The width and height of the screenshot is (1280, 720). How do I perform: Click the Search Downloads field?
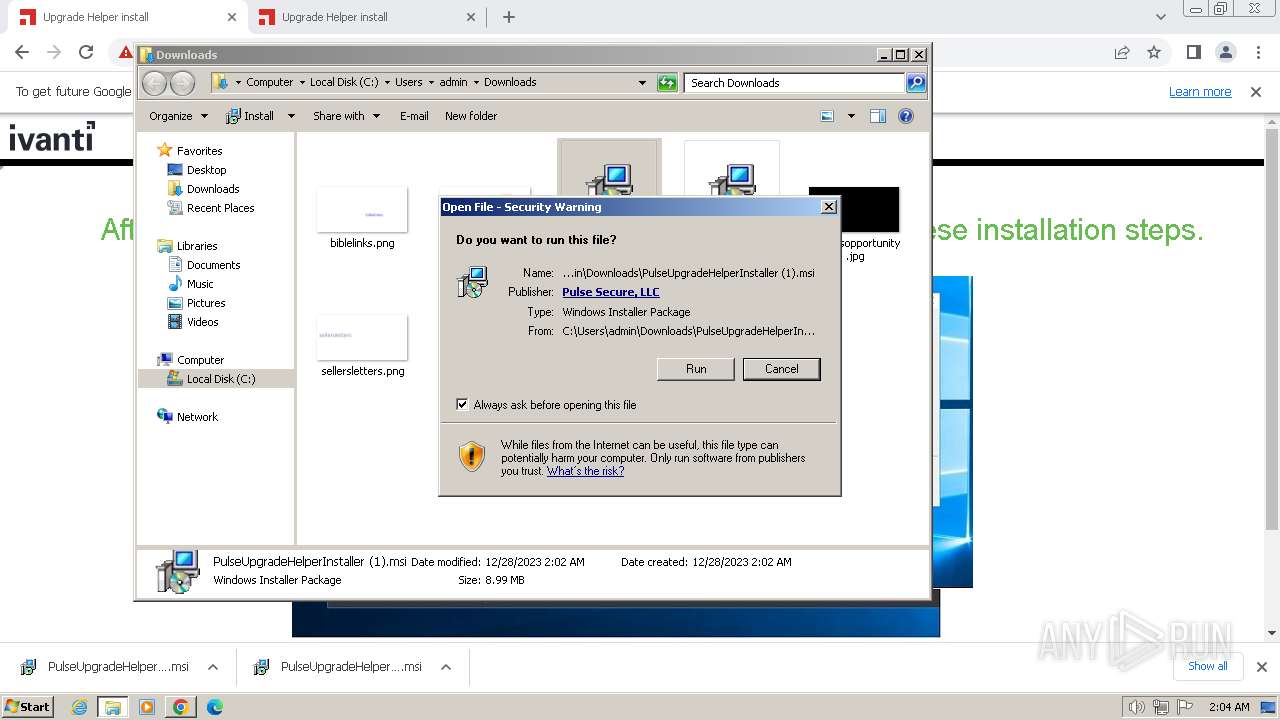point(795,83)
